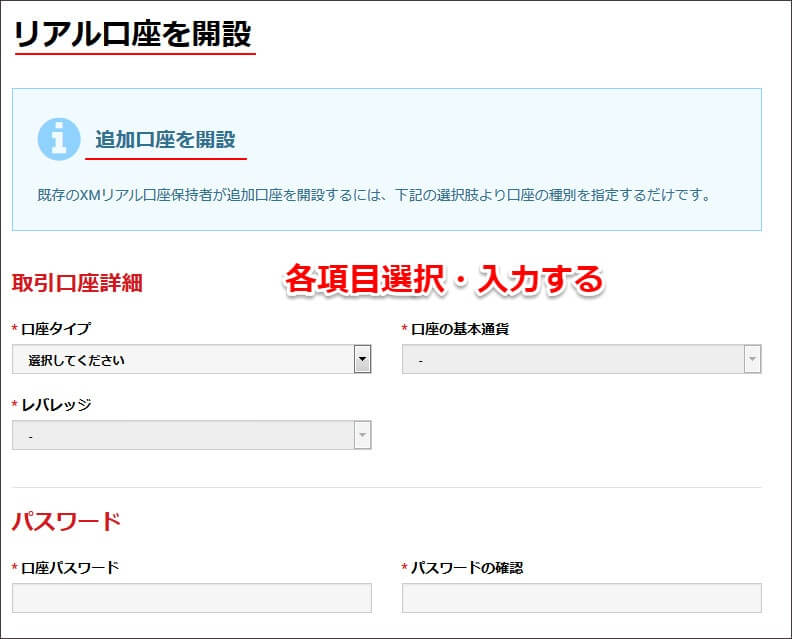Viewport: 792px width, 639px height.
Task: Click the blue info icon
Action: click(x=59, y=139)
